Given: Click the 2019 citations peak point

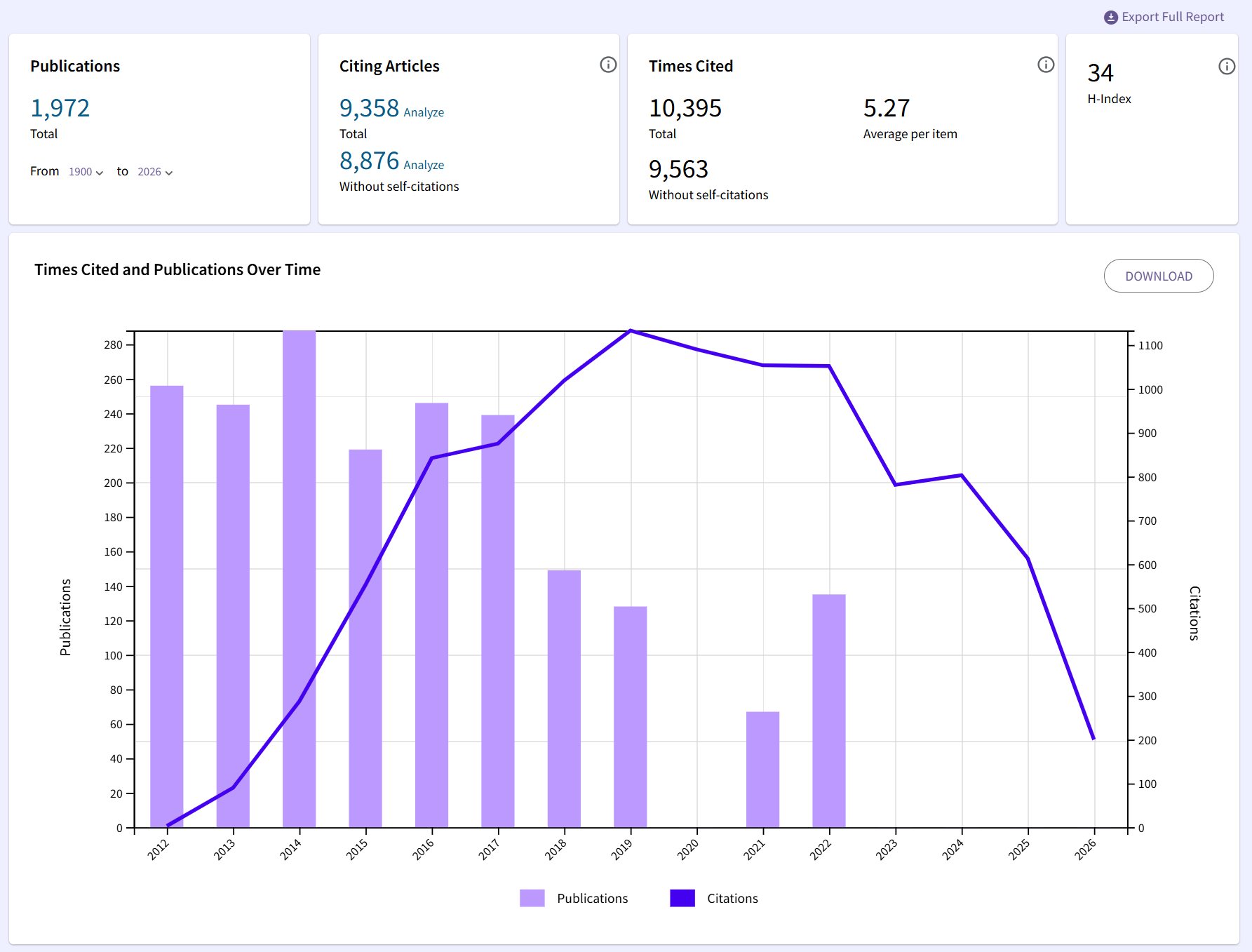Looking at the screenshot, I should tap(631, 330).
